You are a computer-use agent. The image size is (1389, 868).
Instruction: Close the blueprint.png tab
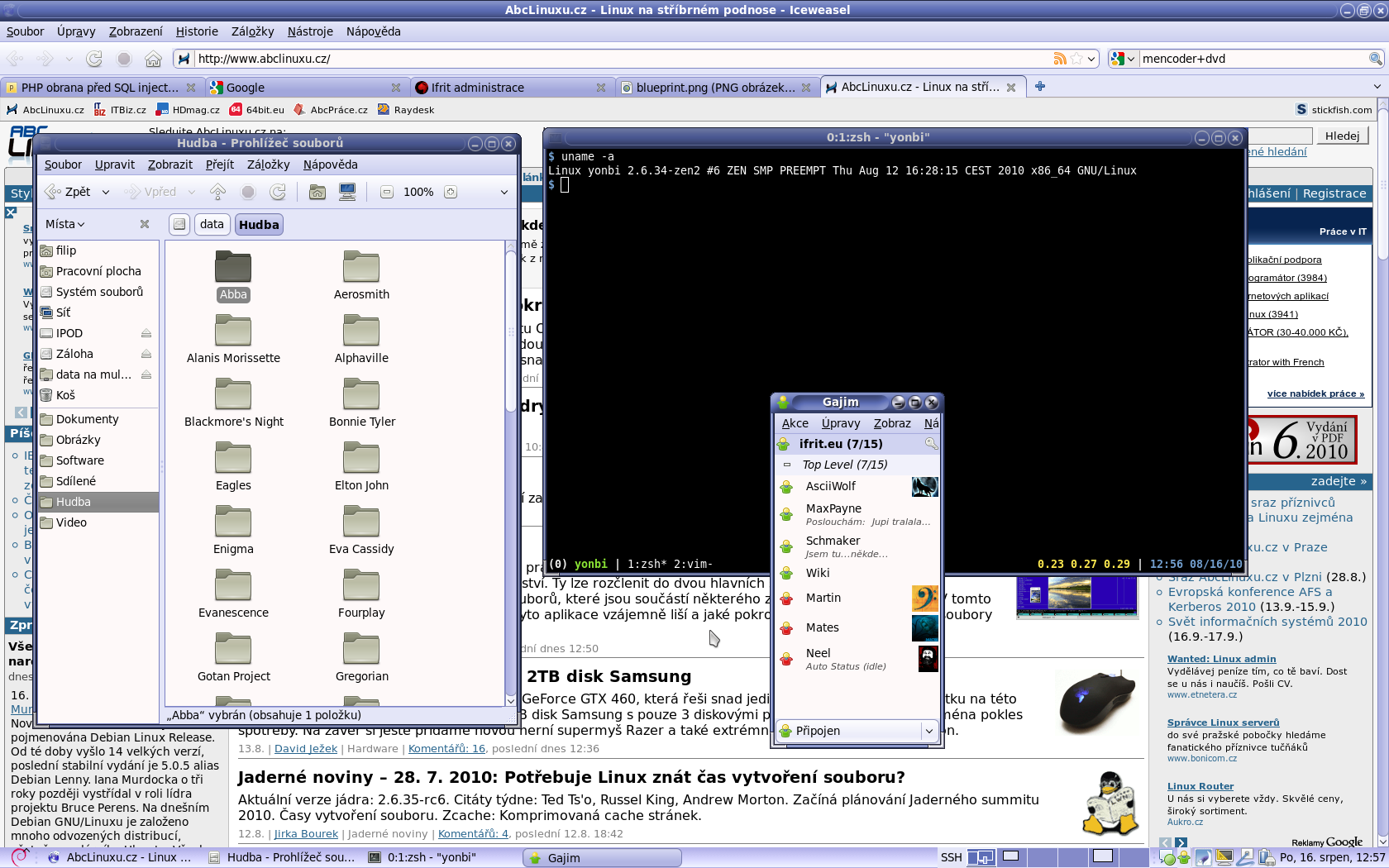(x=806, y=88)
